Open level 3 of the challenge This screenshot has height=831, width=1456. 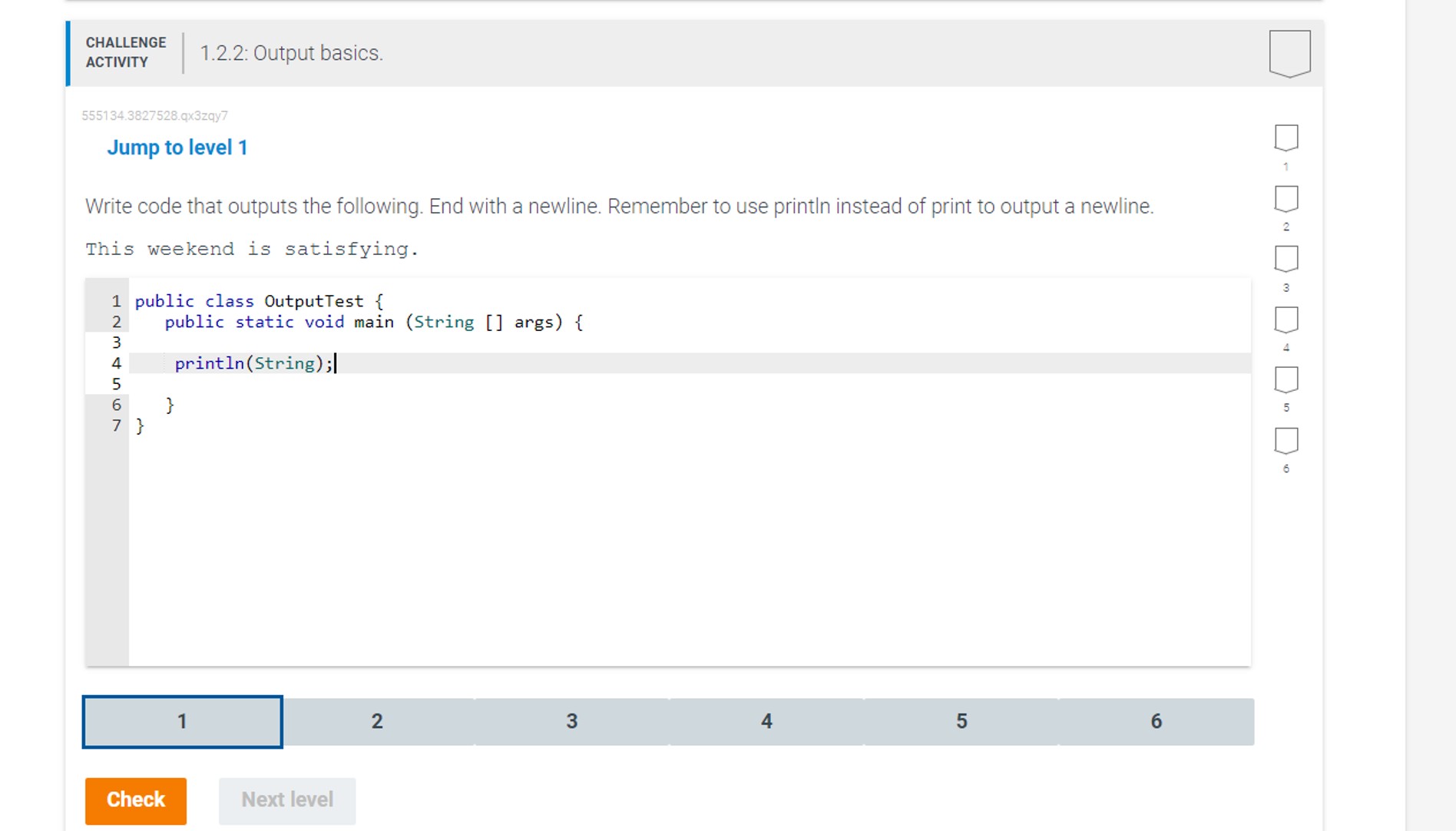[572, 721]
